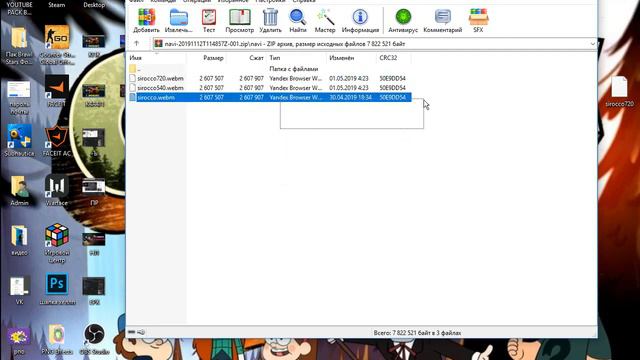Open the FACEIT desktop shortcut
Screen dimensions: 640x360
point(56,92)
